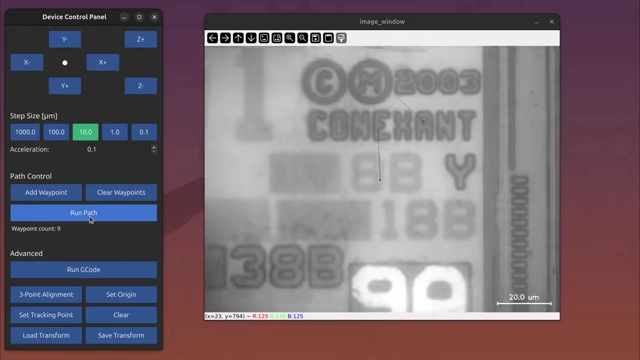Fit image to window toolbar icon

tap(277, 38)
